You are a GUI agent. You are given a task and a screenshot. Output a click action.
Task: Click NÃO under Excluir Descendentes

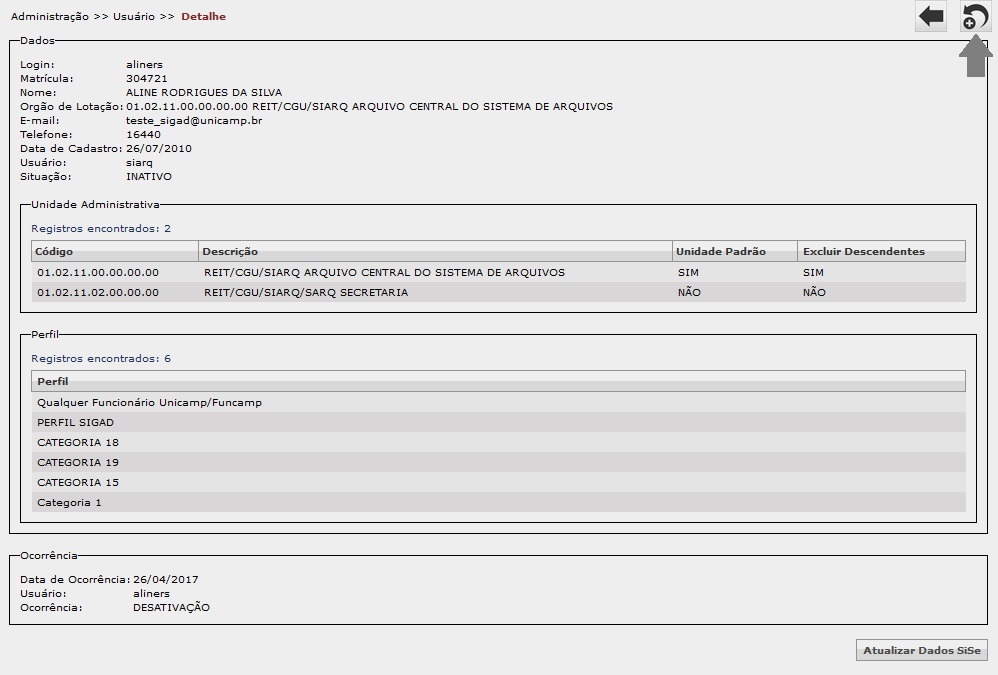point(814,293)
